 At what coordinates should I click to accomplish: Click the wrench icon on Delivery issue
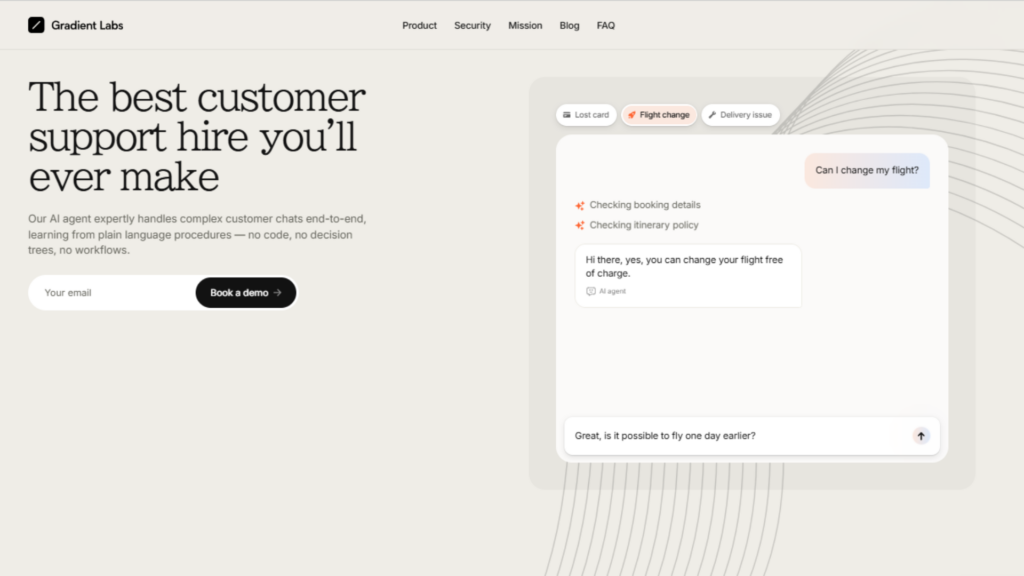coord(712,115)
